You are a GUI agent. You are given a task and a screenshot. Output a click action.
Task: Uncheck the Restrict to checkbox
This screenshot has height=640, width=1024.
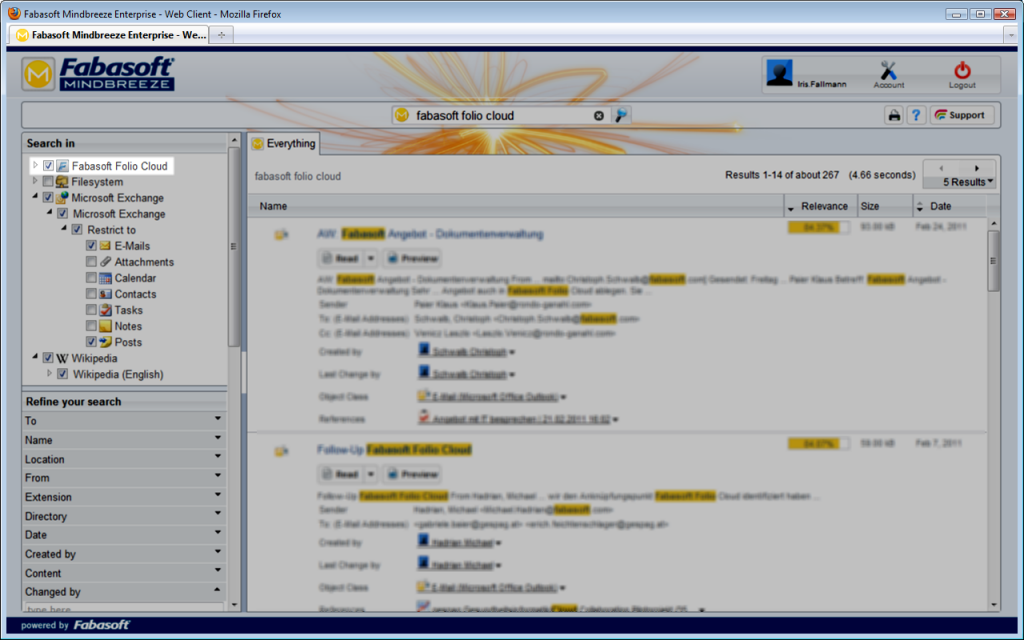[77, 230]
